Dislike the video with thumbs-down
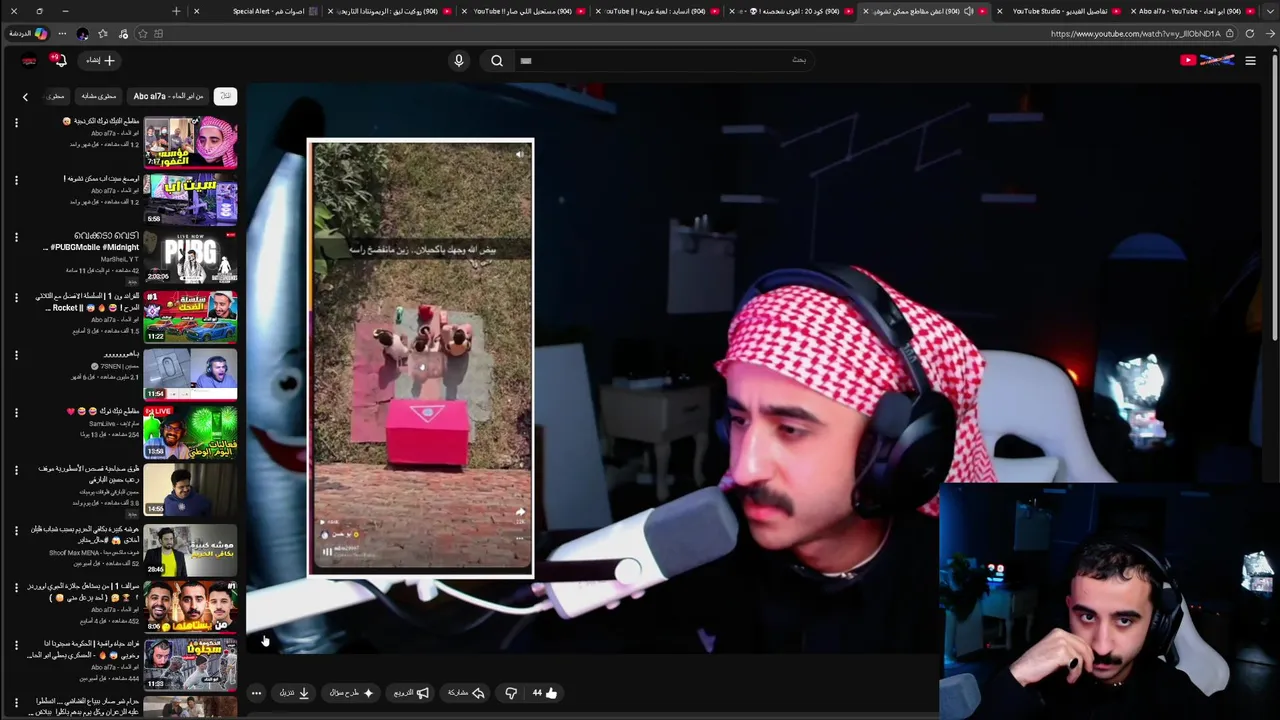 [511, 693]
